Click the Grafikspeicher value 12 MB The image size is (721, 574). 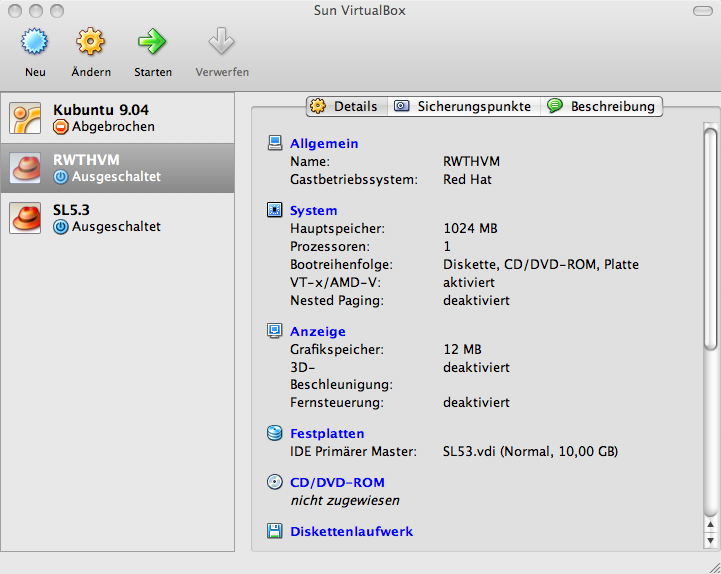462,350
